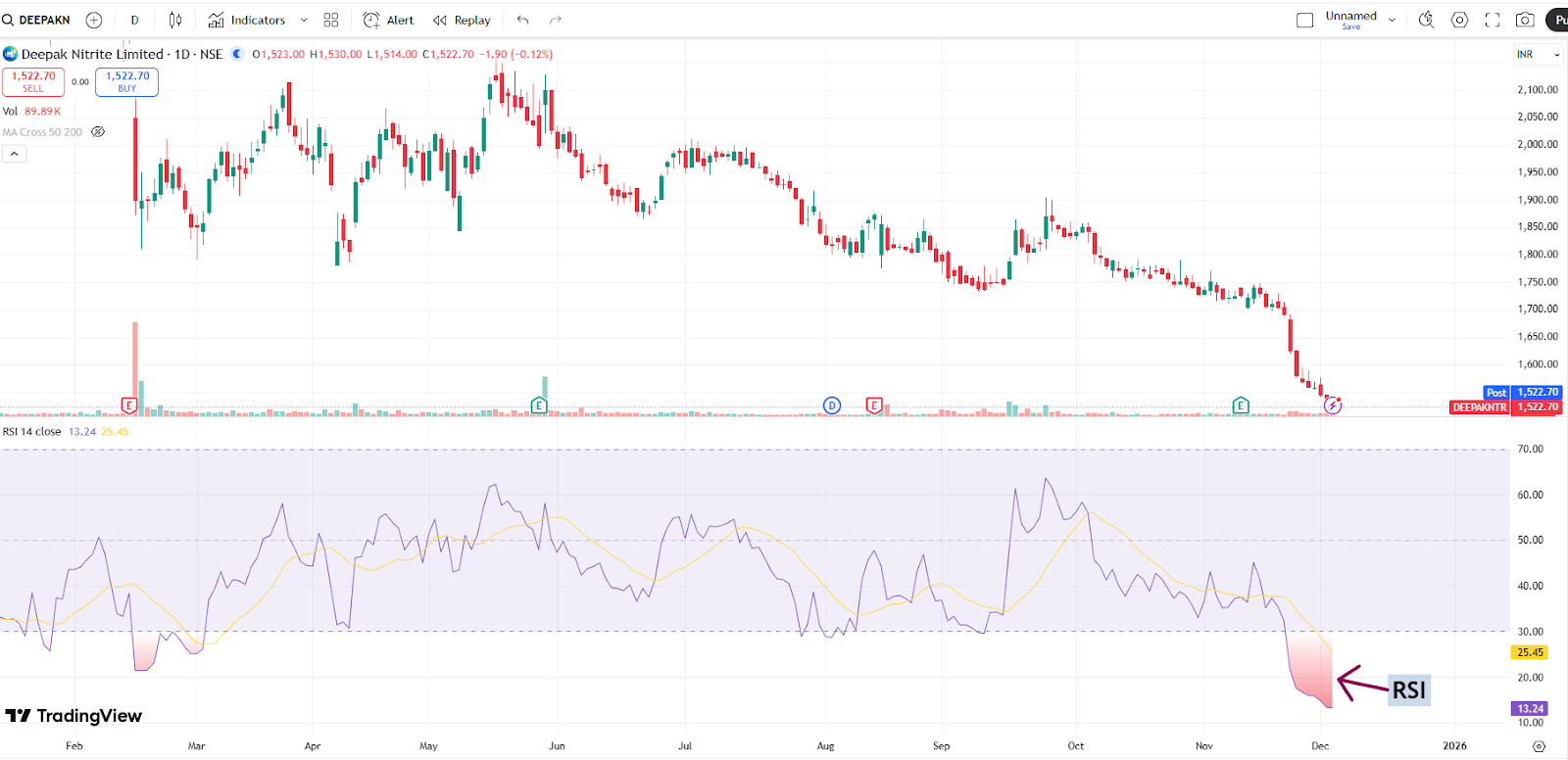Image resolution: width=1568 pixels, height=760 pixels.
Task: Open the INR currency dropdown
Action: coord(1538,55)
